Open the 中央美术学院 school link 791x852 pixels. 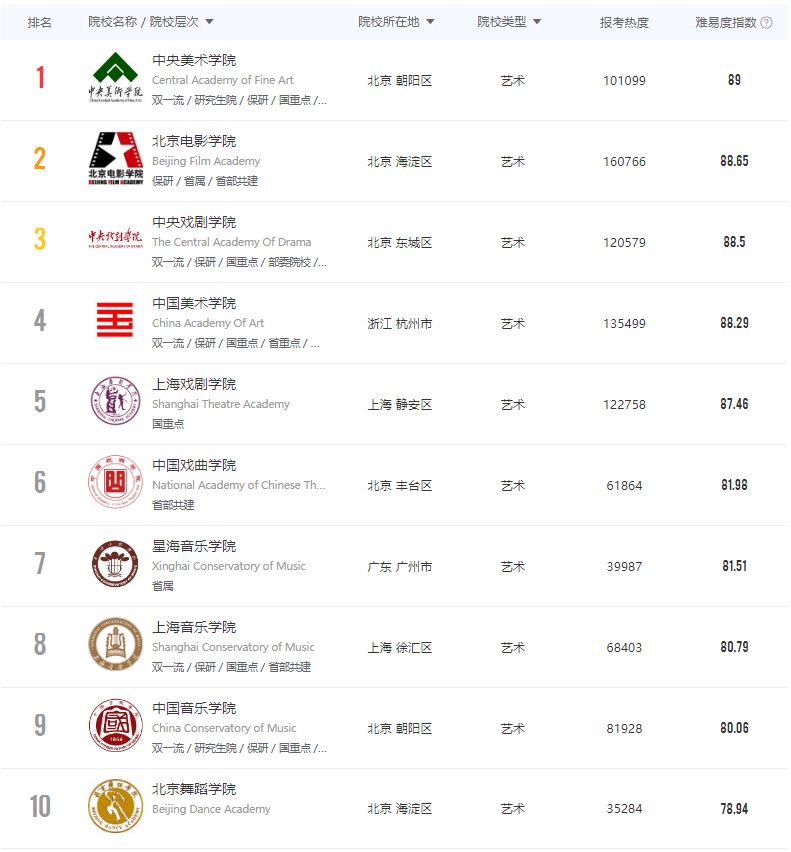point(194,60)
